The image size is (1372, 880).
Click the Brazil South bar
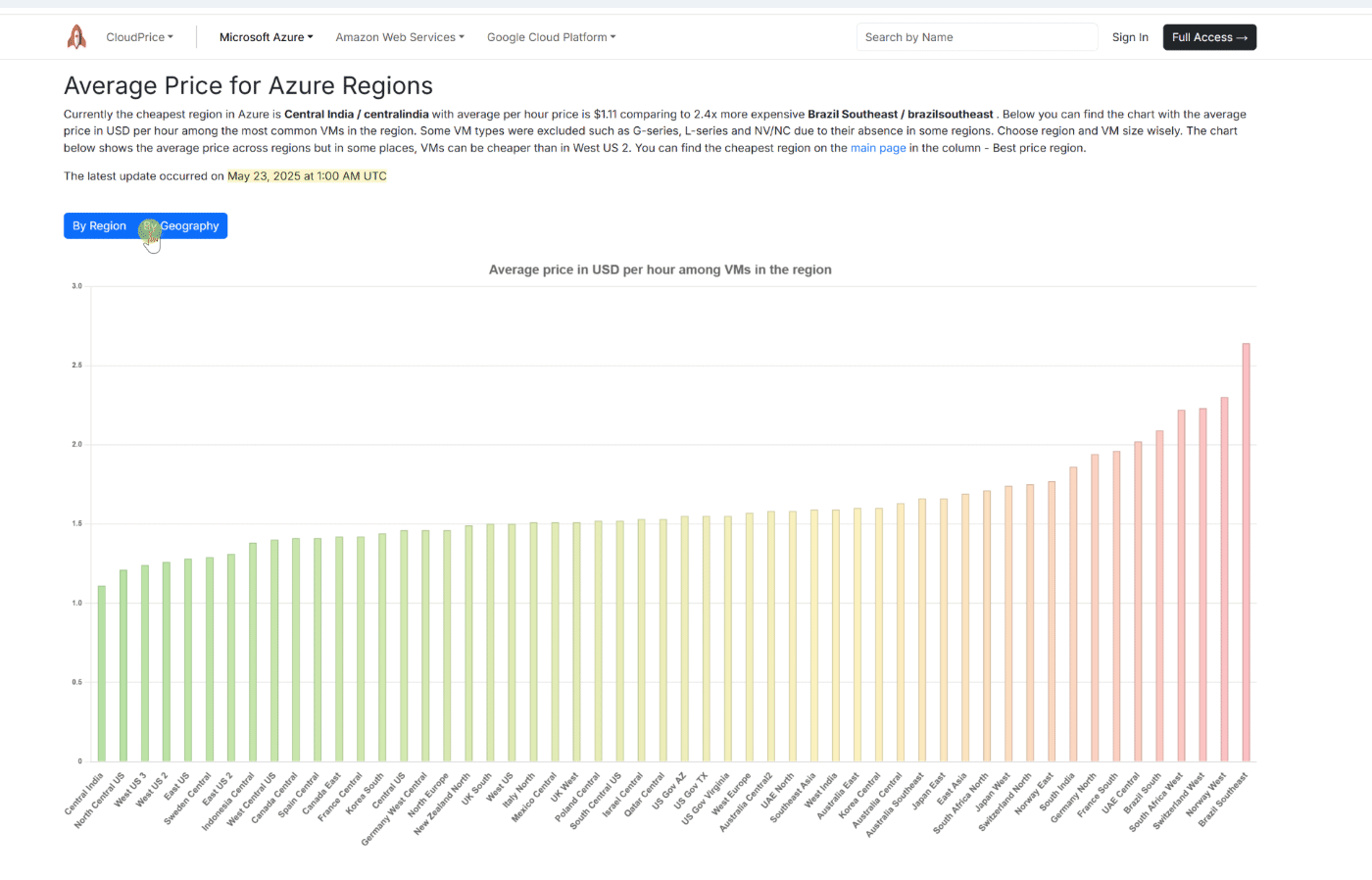pos(1160,596)
